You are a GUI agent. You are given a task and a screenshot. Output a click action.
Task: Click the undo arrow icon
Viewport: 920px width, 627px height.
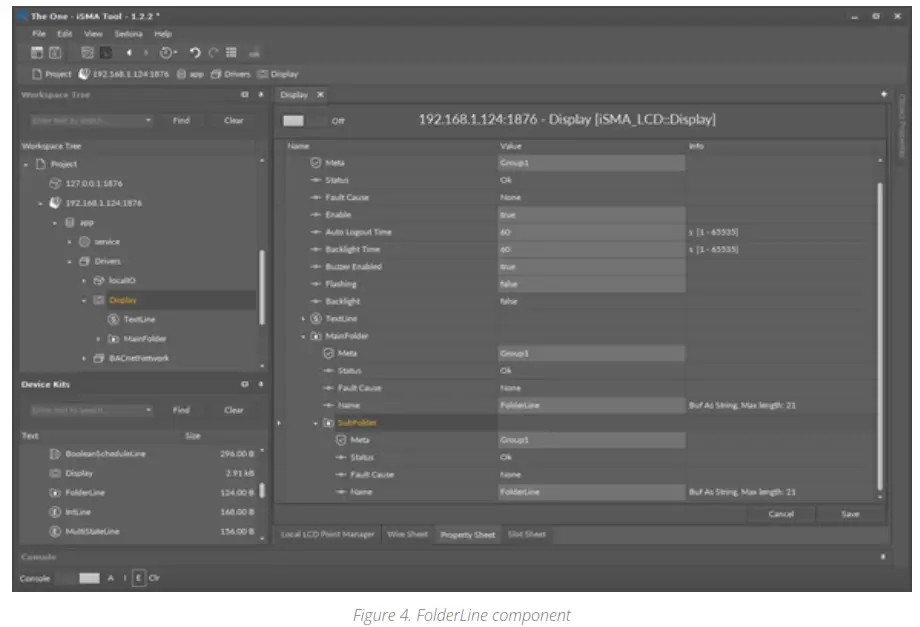tap(195, 53)
